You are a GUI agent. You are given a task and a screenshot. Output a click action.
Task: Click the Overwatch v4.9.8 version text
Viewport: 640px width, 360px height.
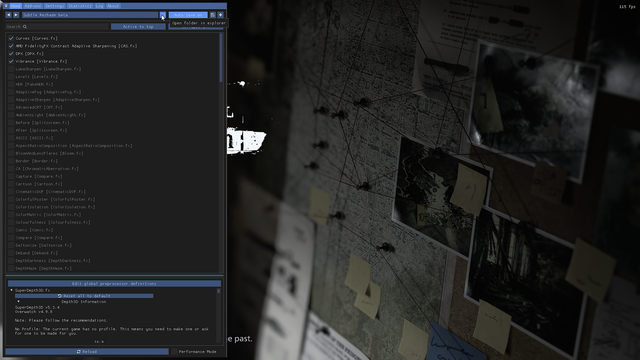(33, 311)
